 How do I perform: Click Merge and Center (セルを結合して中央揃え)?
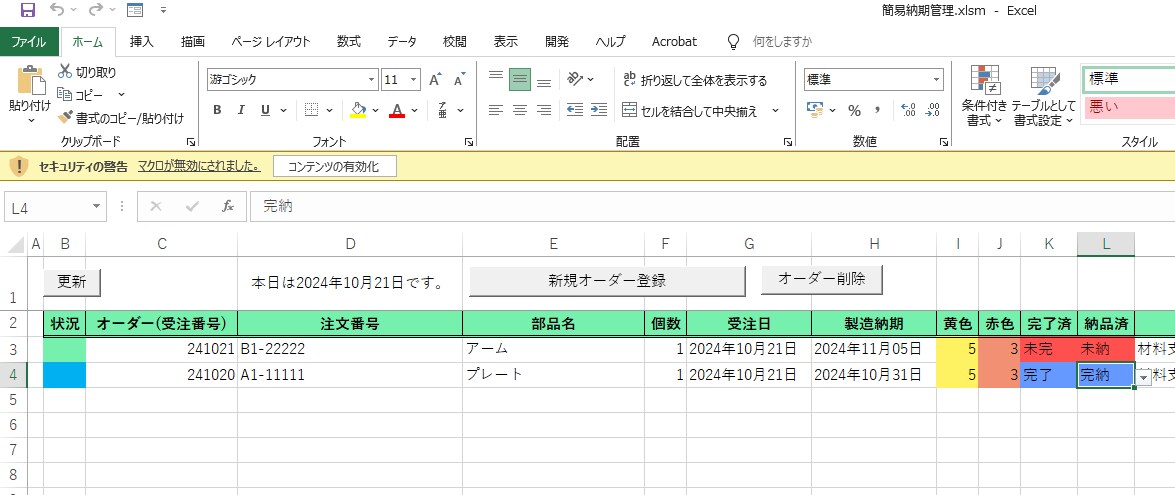690,111
